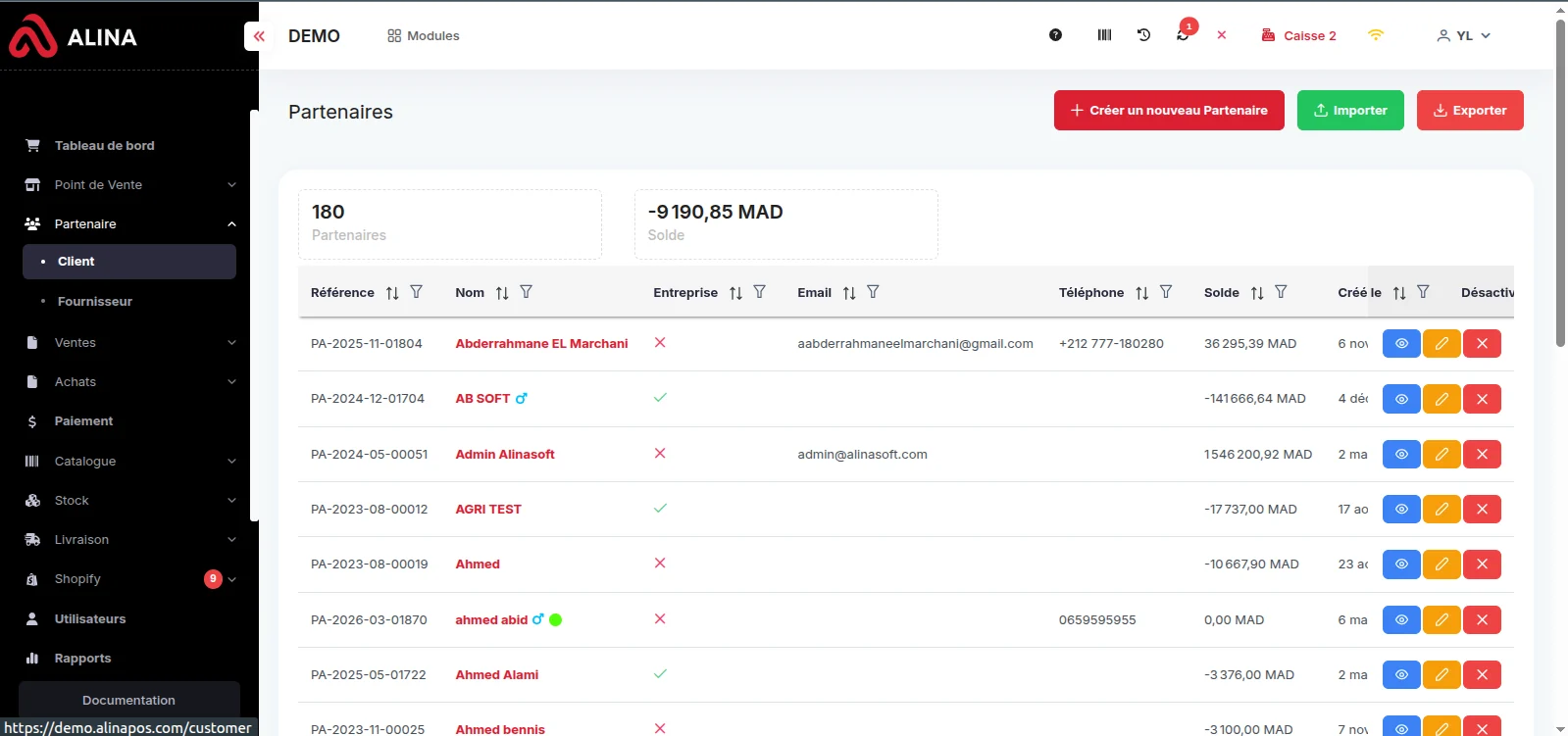The width and height of the screenshot is (1568, 736).
Task: View AB SOFT details eye icon
Action: tap(1401, 399)
